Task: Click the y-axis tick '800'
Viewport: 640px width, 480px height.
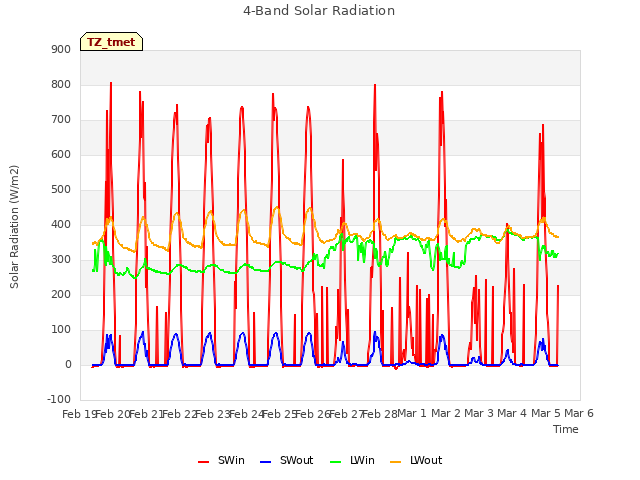Action: [61, 84]
